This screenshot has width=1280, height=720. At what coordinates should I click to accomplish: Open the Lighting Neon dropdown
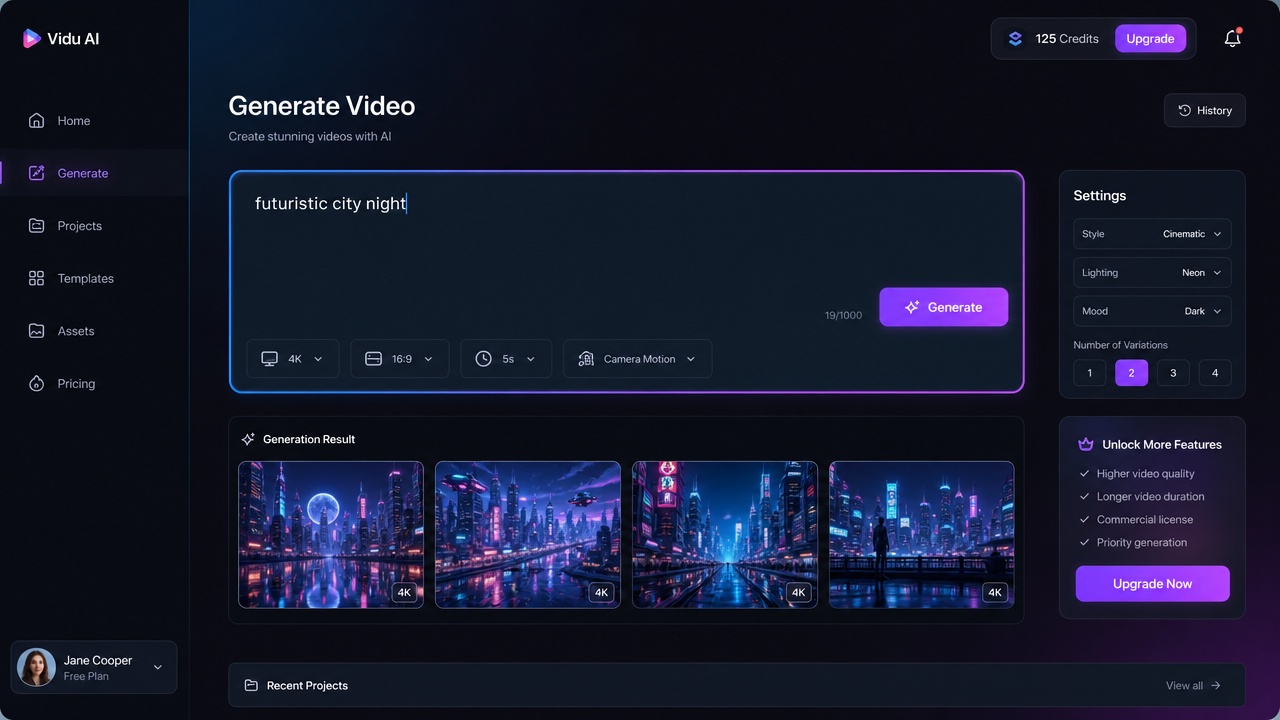(x=1152, y=273)
